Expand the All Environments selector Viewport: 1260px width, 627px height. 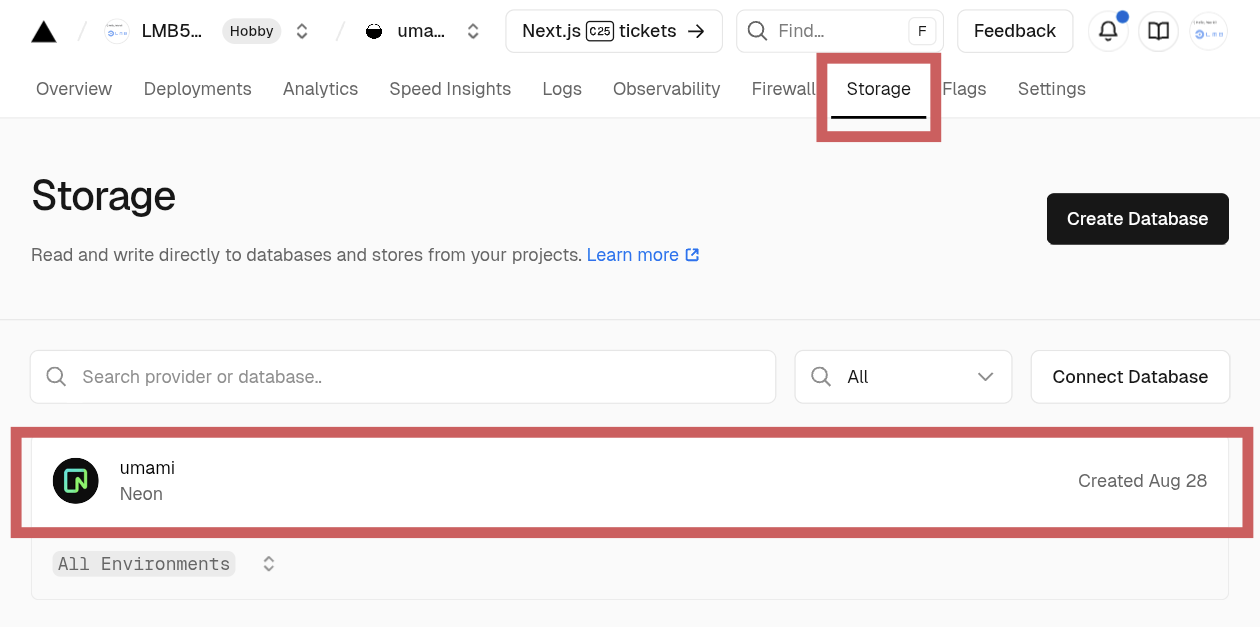pyautogui.click(x=268, y=564)
